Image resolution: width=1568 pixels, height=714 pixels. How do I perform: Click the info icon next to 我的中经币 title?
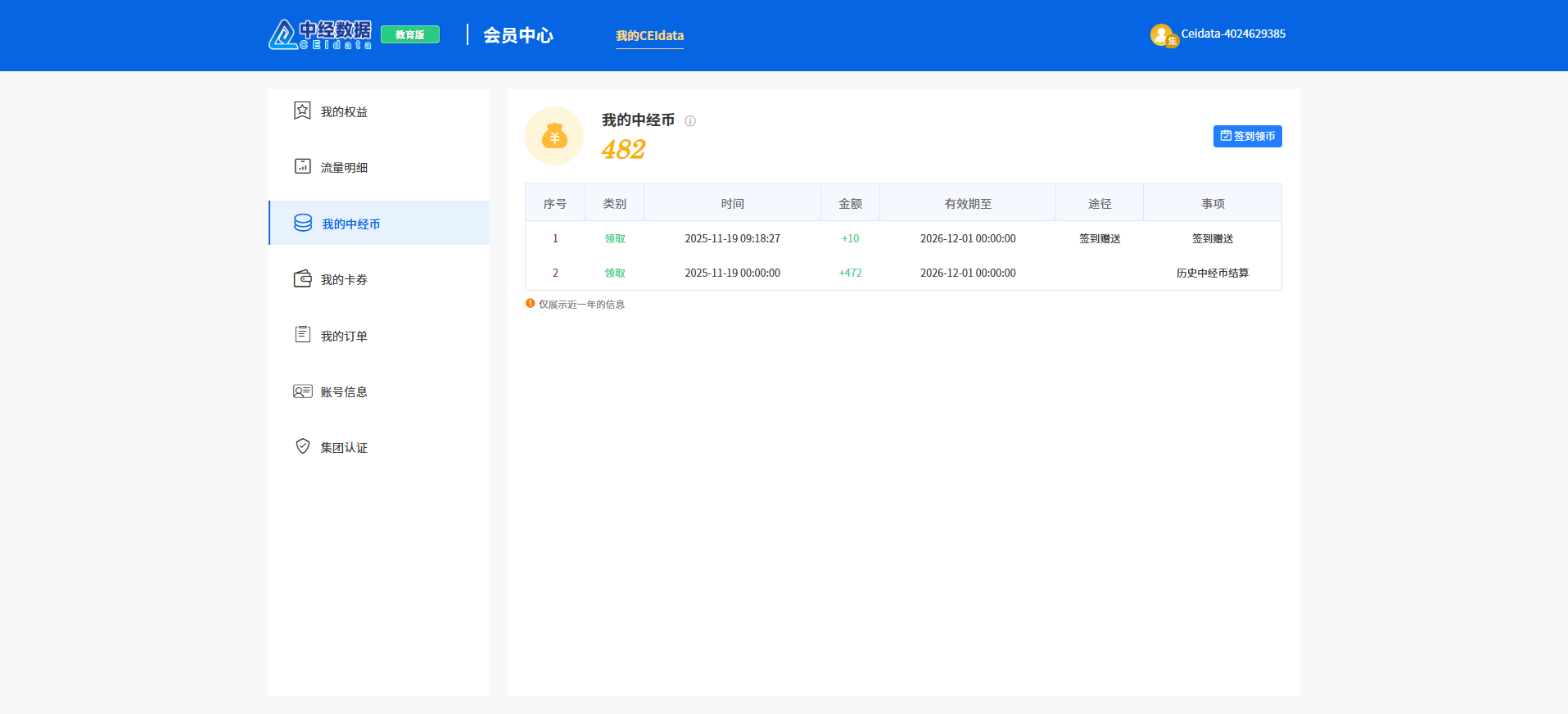tap(690, 121)
